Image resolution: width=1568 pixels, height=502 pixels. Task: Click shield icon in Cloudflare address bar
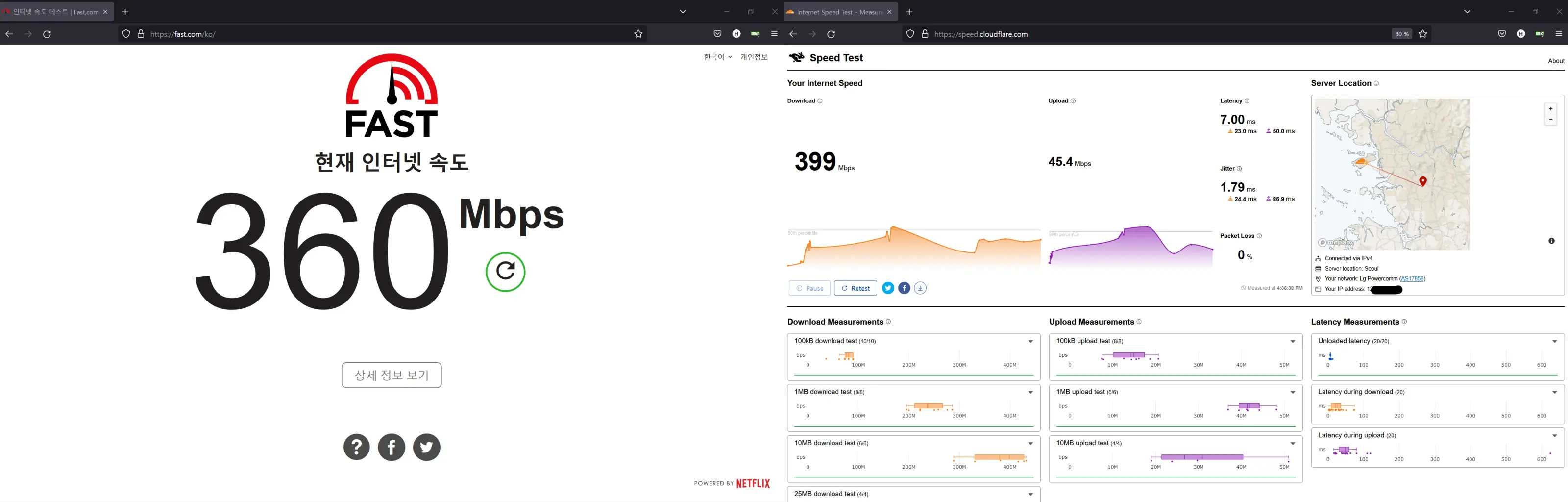[910, 34]
